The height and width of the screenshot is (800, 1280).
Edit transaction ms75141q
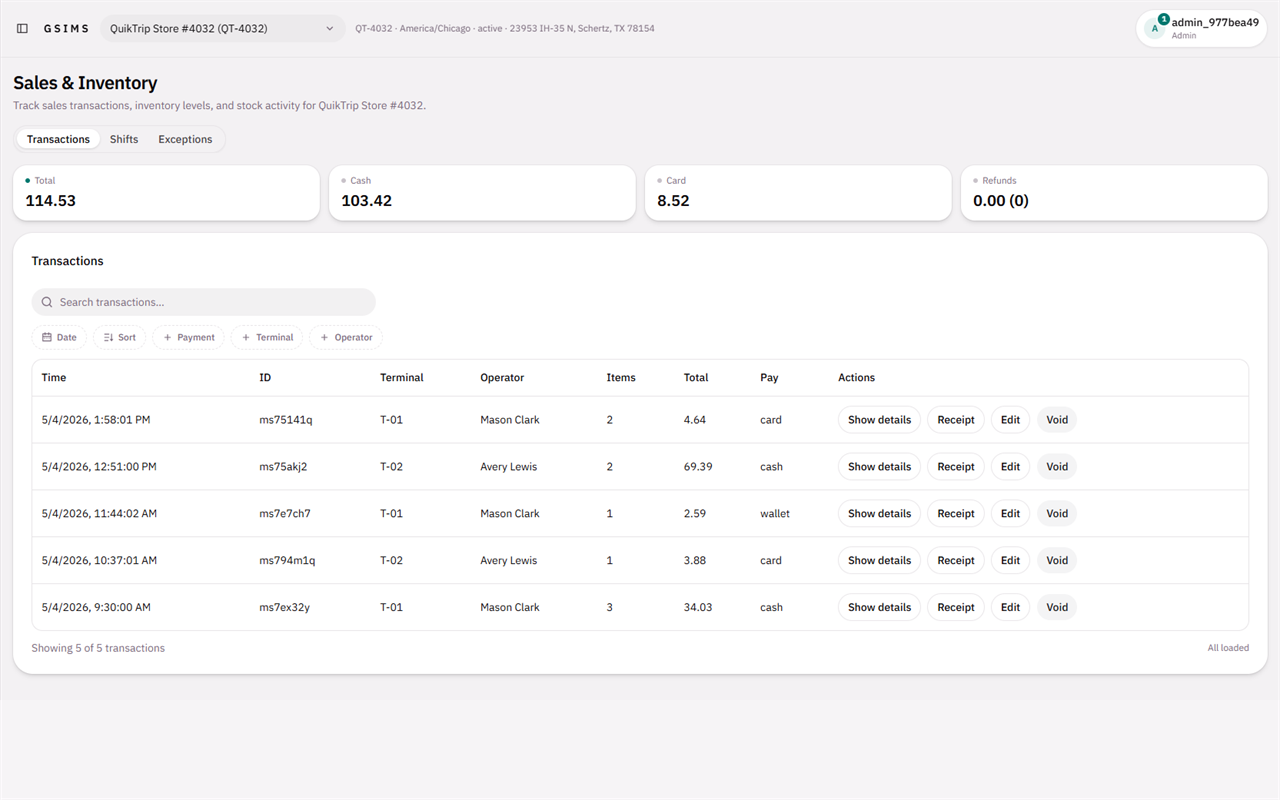(1011, 420)
